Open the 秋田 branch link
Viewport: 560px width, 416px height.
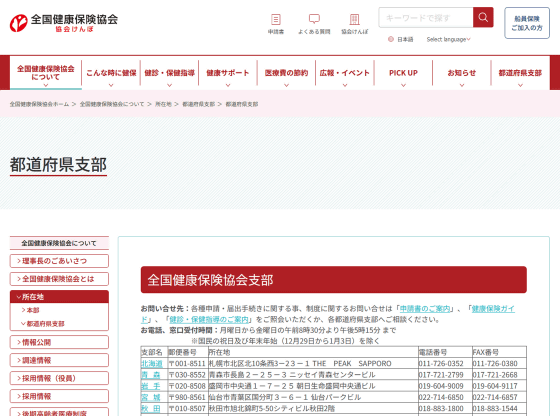click(151, 409)
